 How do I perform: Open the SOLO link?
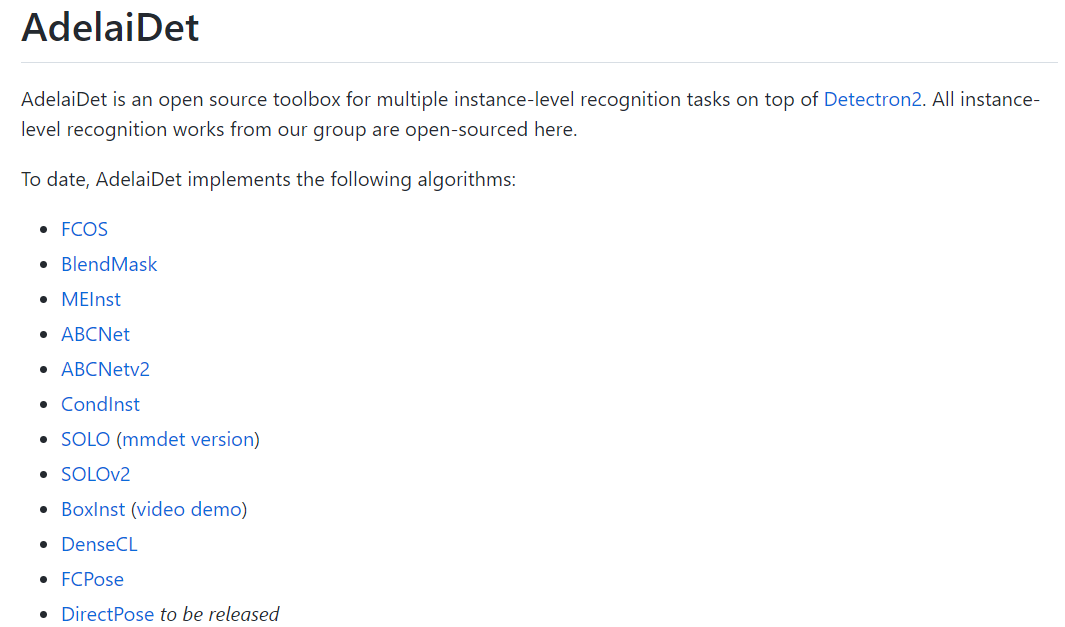tap(85, 440)
